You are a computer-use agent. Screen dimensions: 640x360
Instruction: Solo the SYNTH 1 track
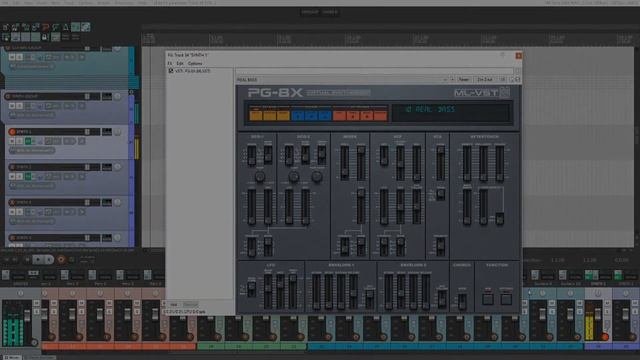coord(19,141)
